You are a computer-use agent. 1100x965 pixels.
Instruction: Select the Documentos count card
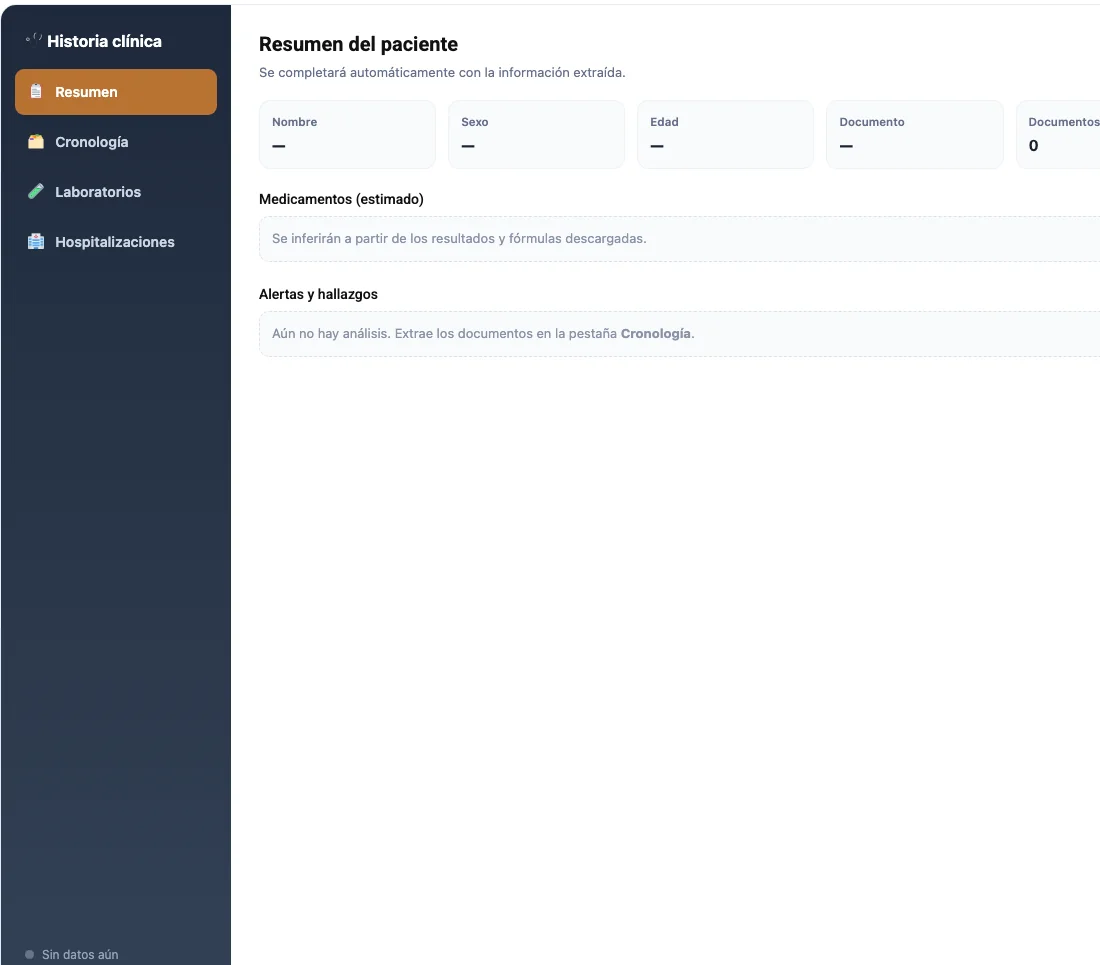pos(1058,134)
